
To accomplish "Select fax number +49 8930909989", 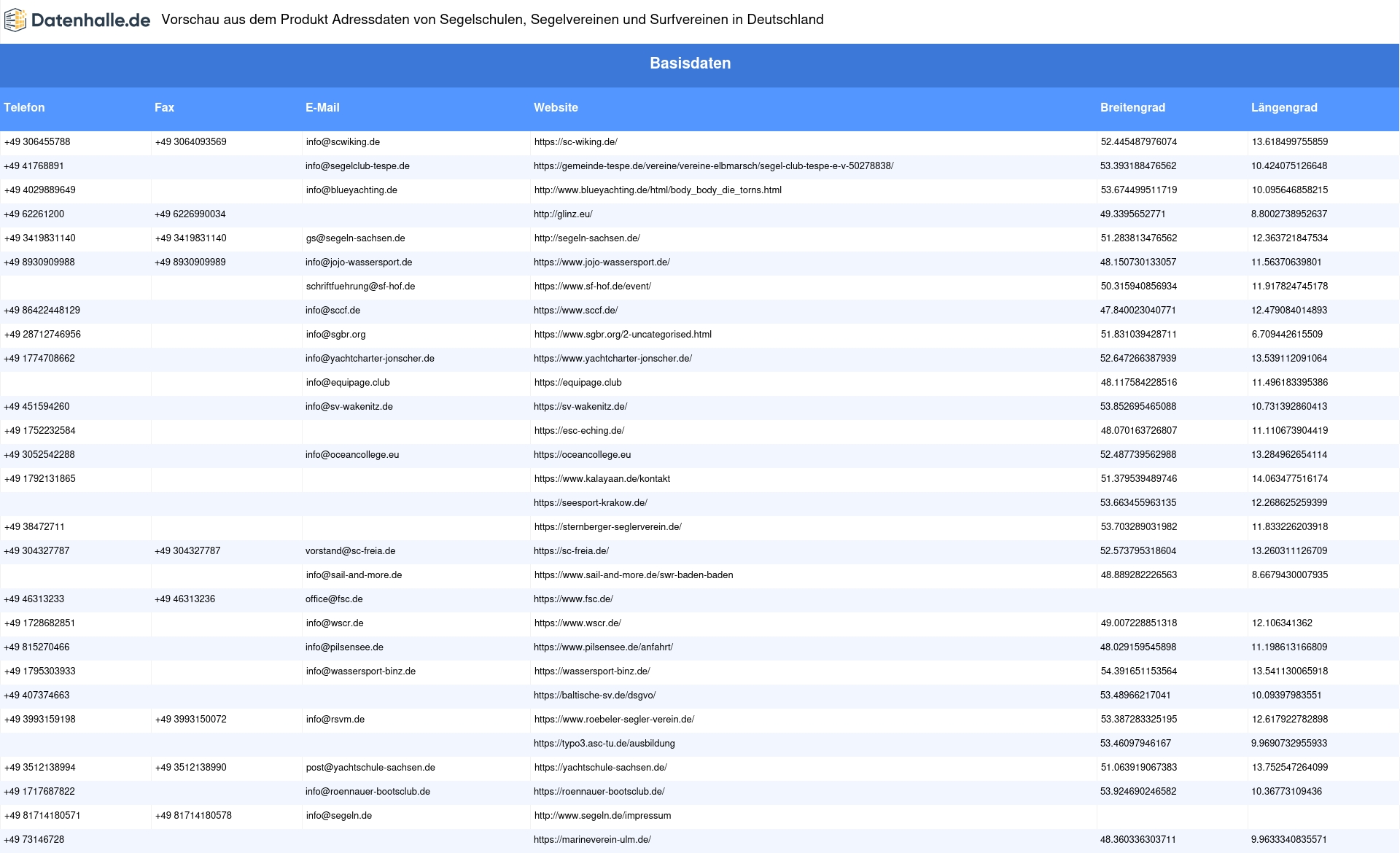I will point(190,262).
